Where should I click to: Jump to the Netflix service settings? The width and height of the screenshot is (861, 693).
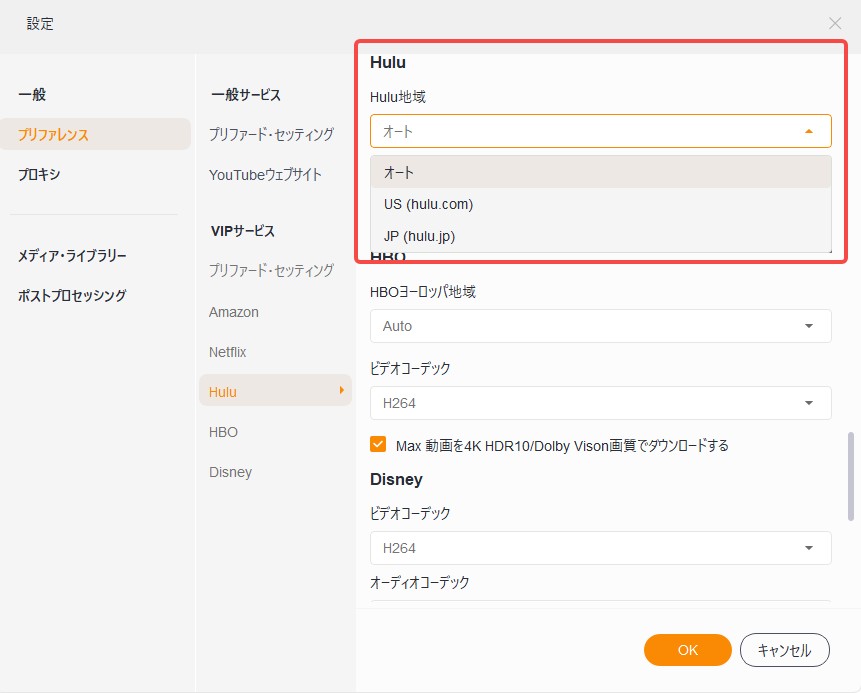[x=227, y=352]
